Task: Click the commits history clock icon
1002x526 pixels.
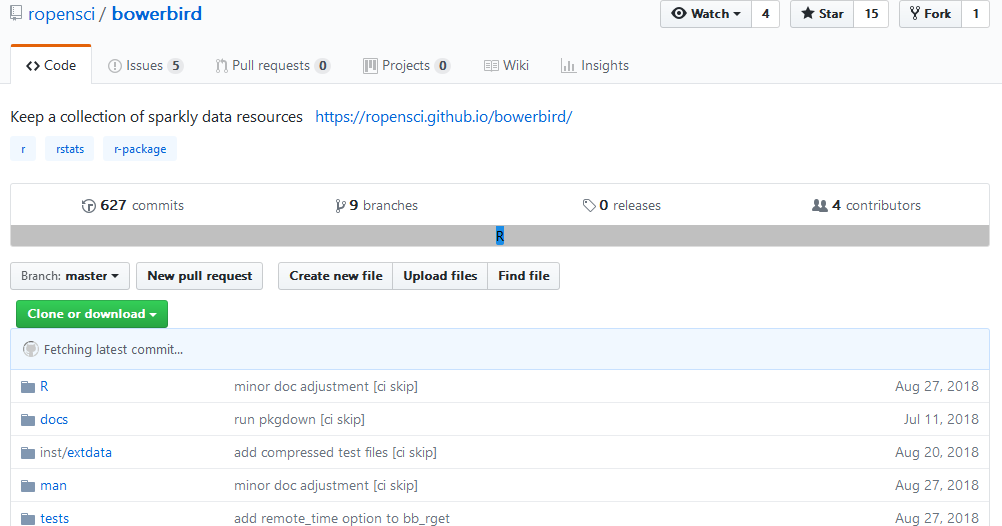Action: [x=88, y=206]
